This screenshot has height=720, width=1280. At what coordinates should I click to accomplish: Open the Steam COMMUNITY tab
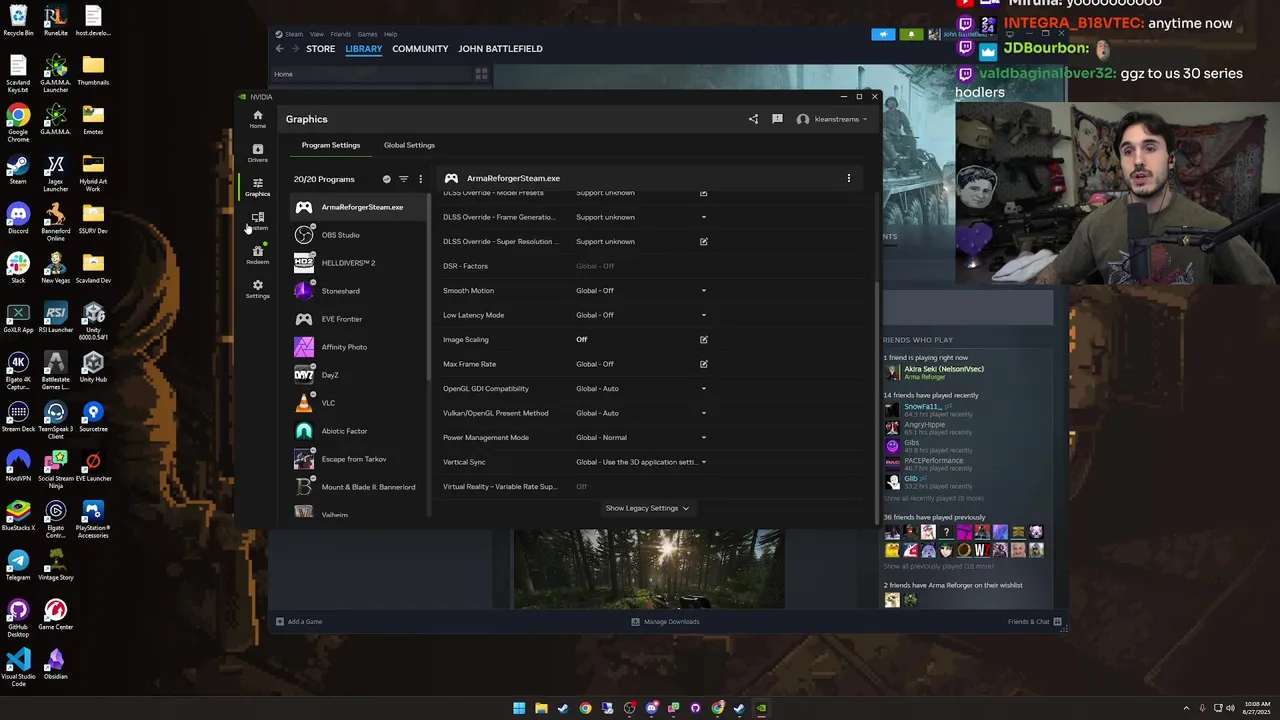[x=420, y=49]
